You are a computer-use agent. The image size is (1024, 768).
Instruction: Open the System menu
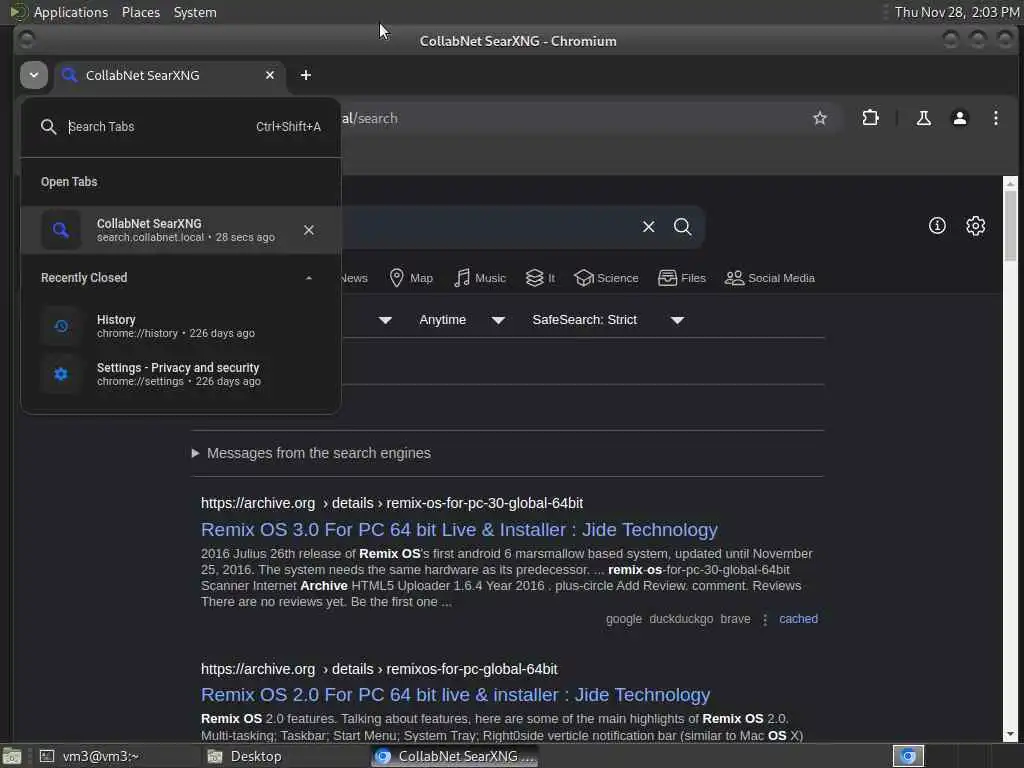195,12
